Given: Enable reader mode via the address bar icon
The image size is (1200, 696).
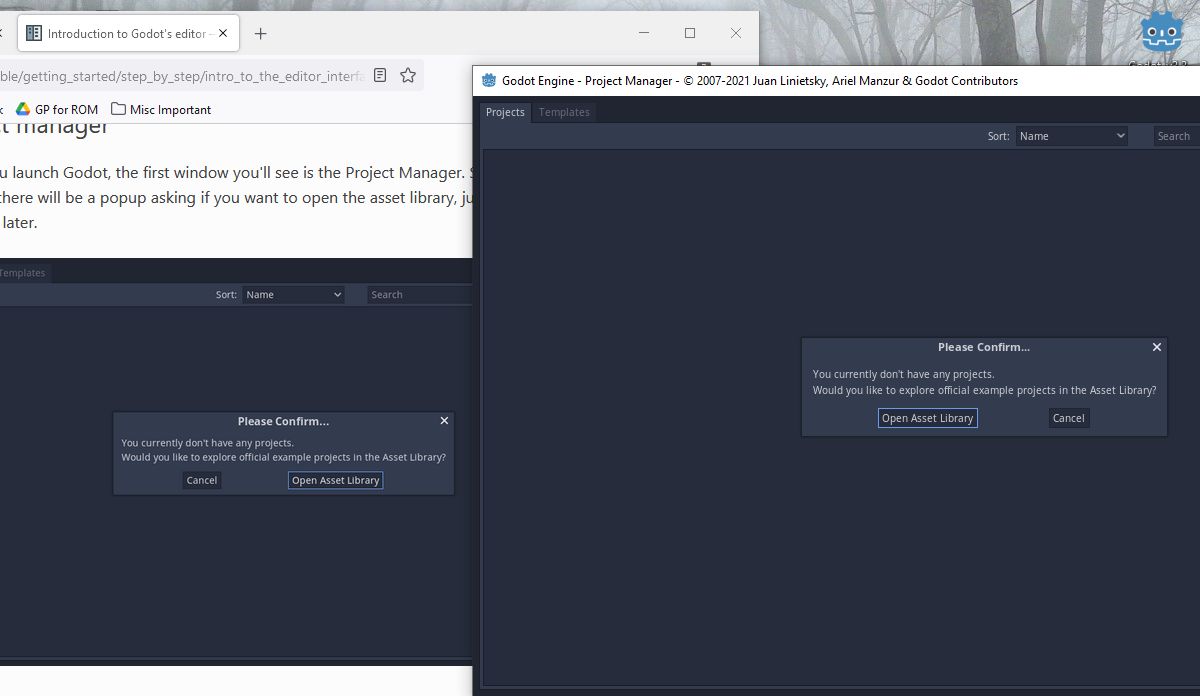Looking at the screenshot, I should click(x=379, y=74).
